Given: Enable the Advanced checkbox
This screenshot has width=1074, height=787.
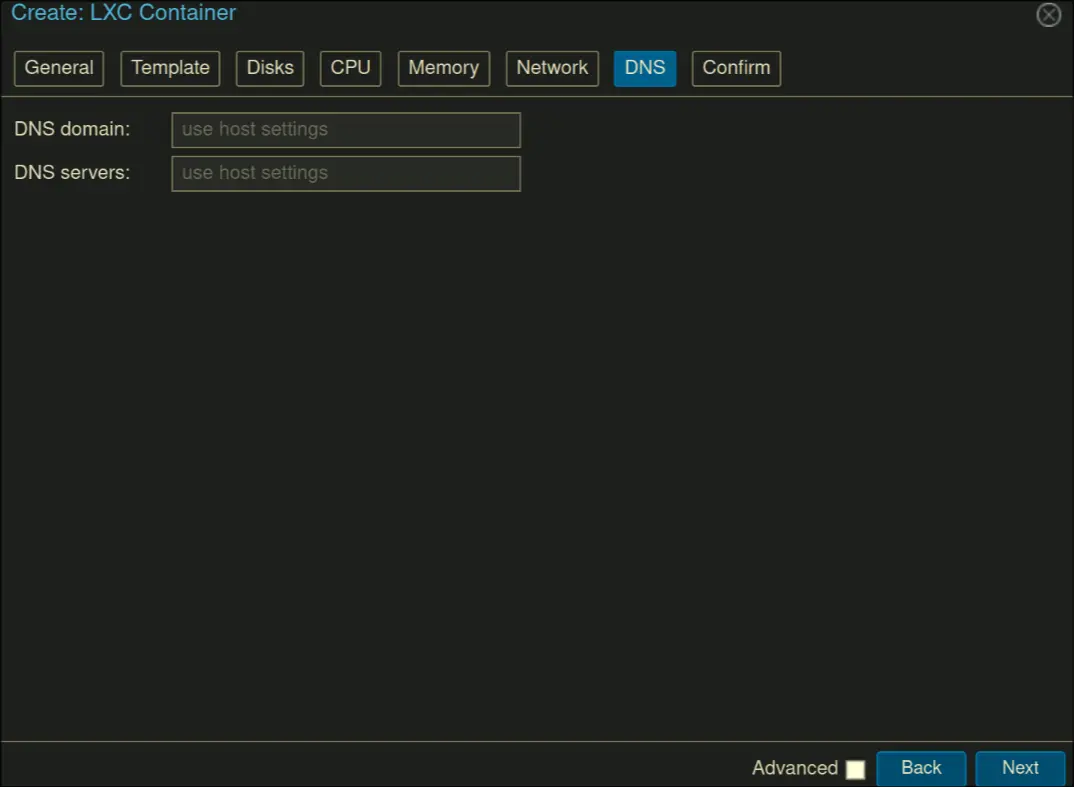Looking at the screenshot, I should 855,769.
